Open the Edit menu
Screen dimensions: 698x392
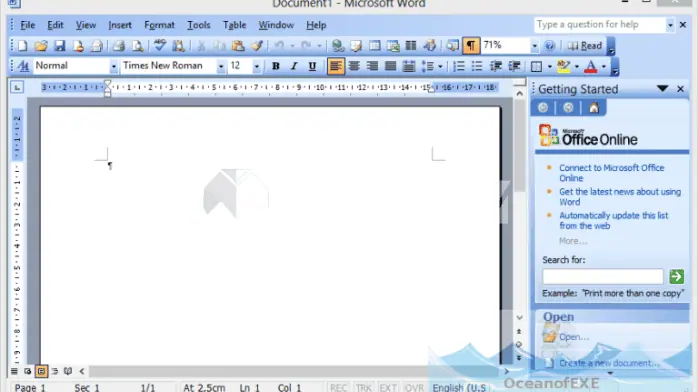55,25
